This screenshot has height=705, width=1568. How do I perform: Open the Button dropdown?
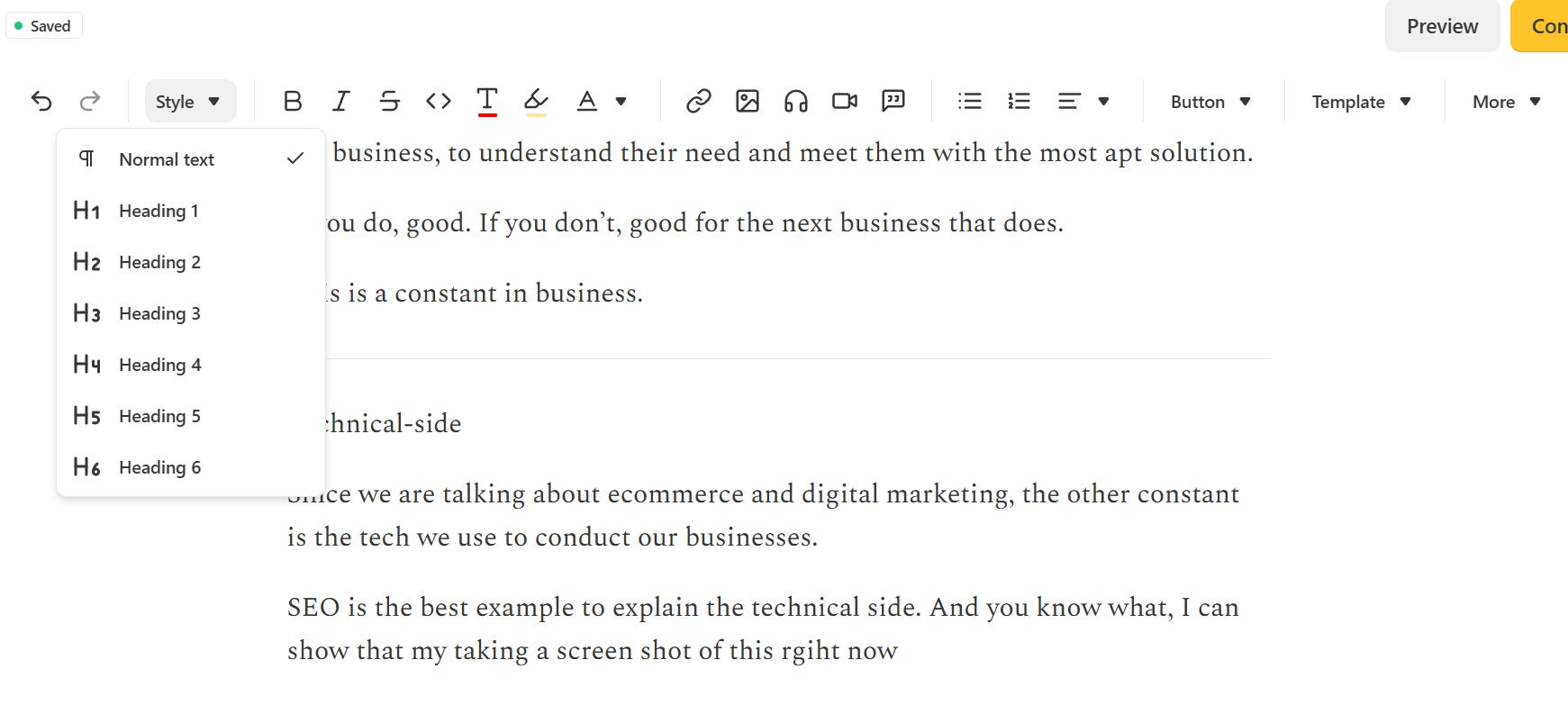(x=1210, y=102)
